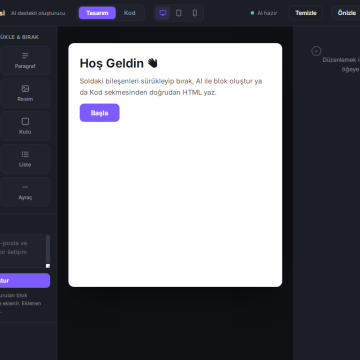Click the checkmark circle icon in properties panel
This screenshot has width=360, height=360.
tap(316, 51)
